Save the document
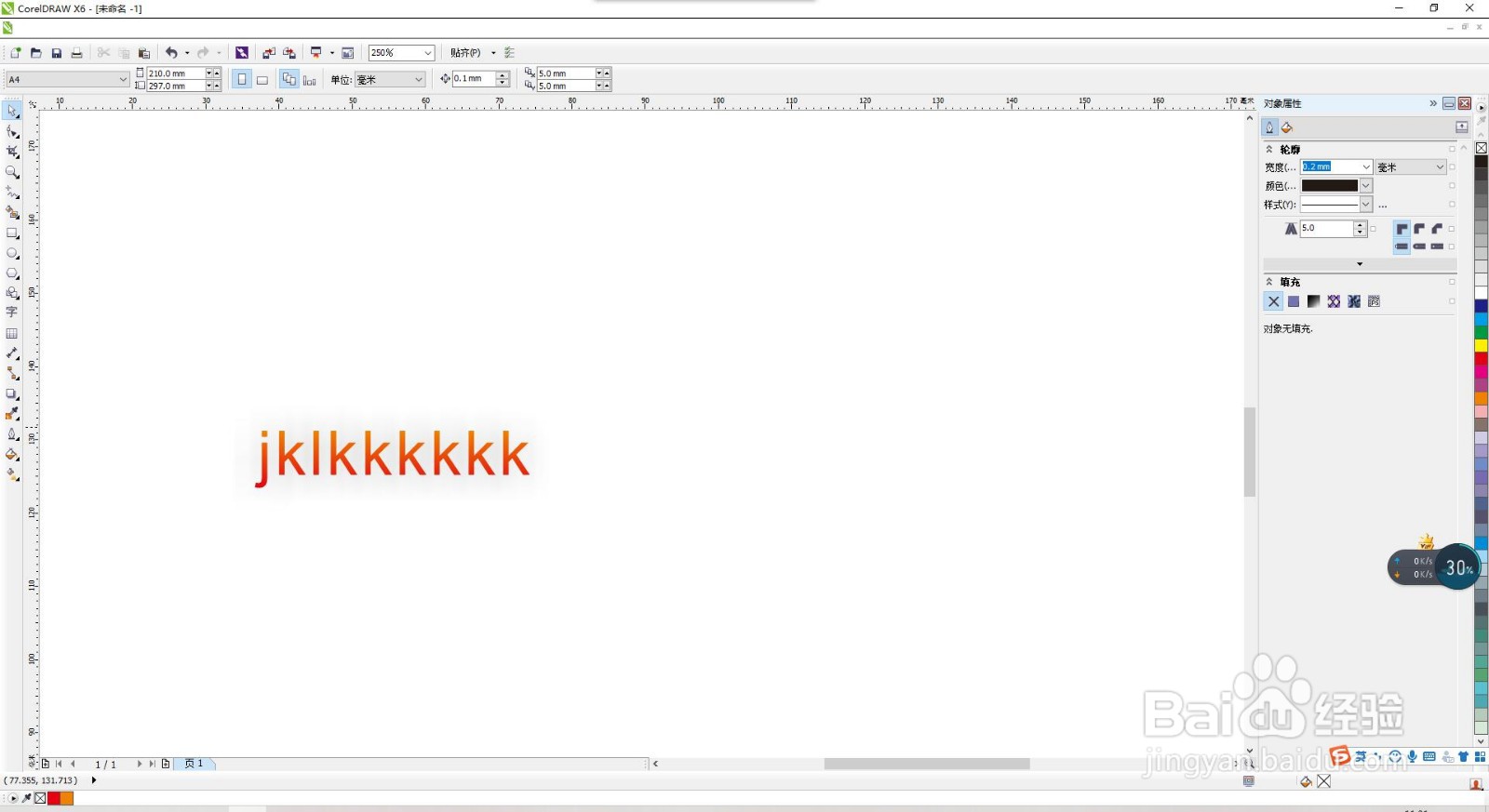The height and width of the screenshot is (812, 1489). (x=56, y=53)
